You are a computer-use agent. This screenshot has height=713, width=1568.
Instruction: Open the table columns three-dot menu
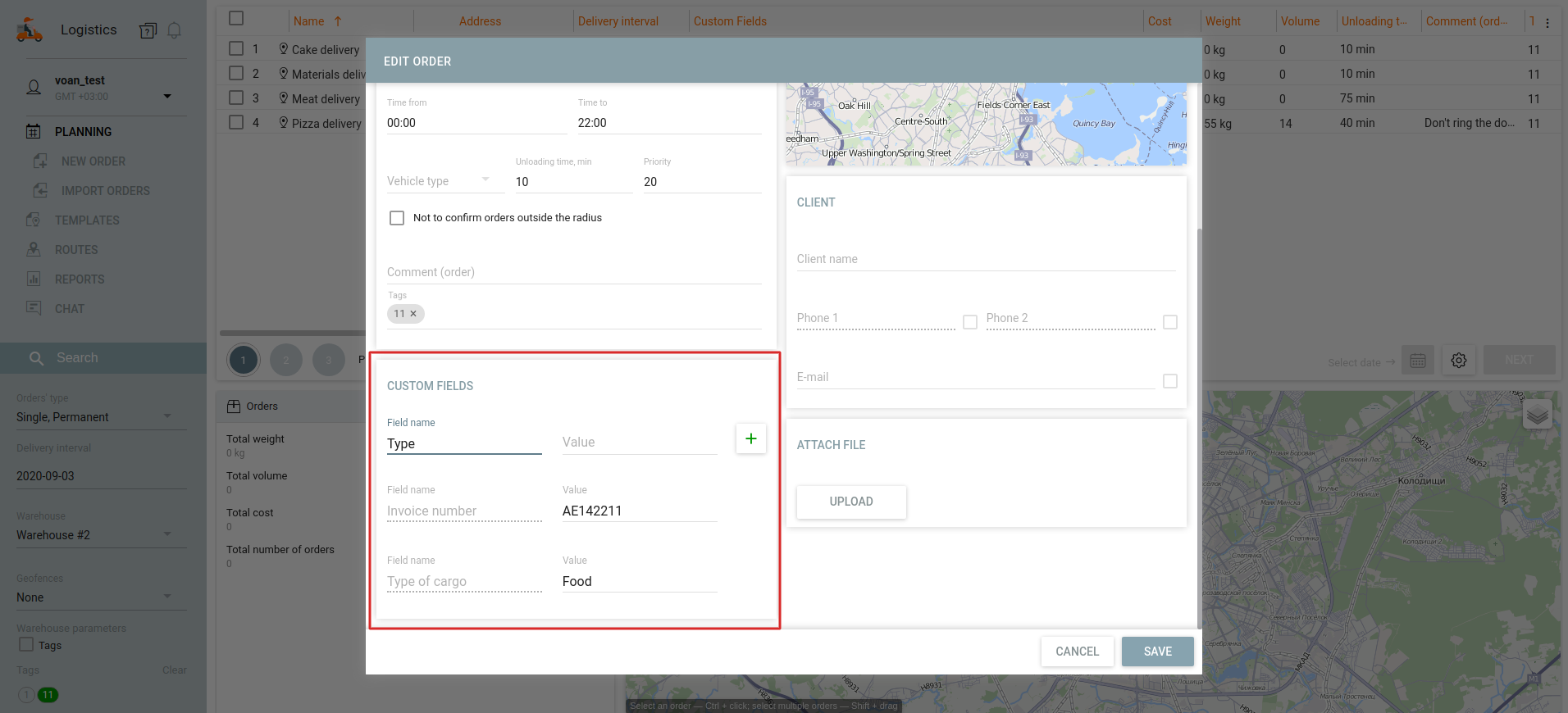tap(1547, 23)
